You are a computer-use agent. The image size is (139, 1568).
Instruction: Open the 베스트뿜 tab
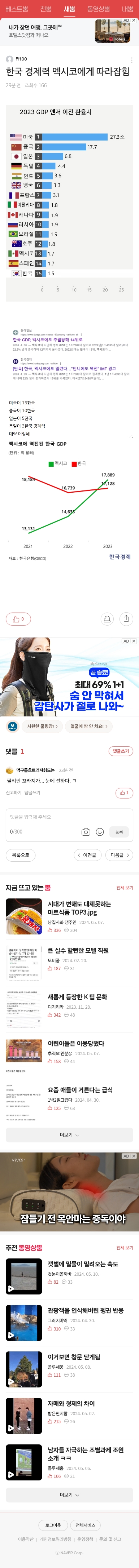pyautogui.click(x=17, y=9)
